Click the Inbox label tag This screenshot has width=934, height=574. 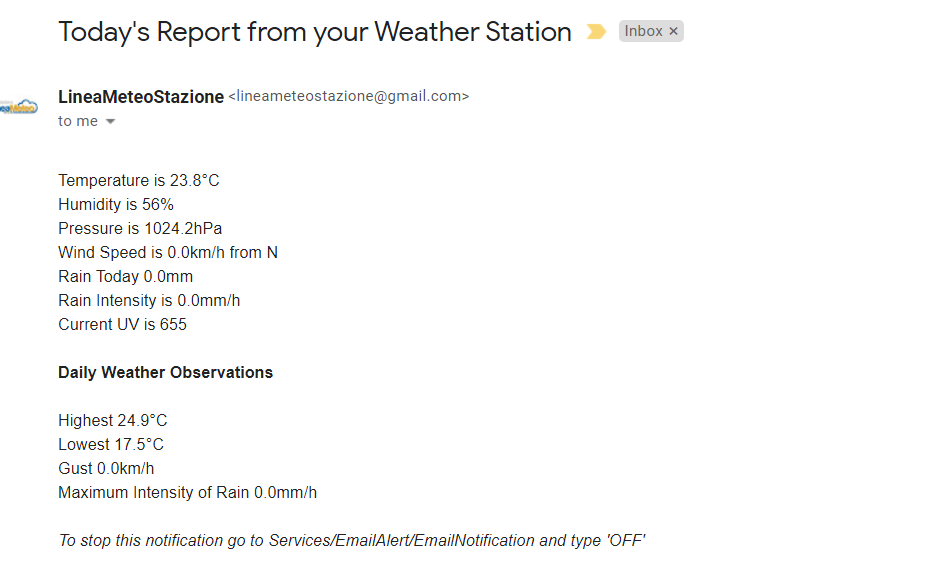[x=643, y=32]
